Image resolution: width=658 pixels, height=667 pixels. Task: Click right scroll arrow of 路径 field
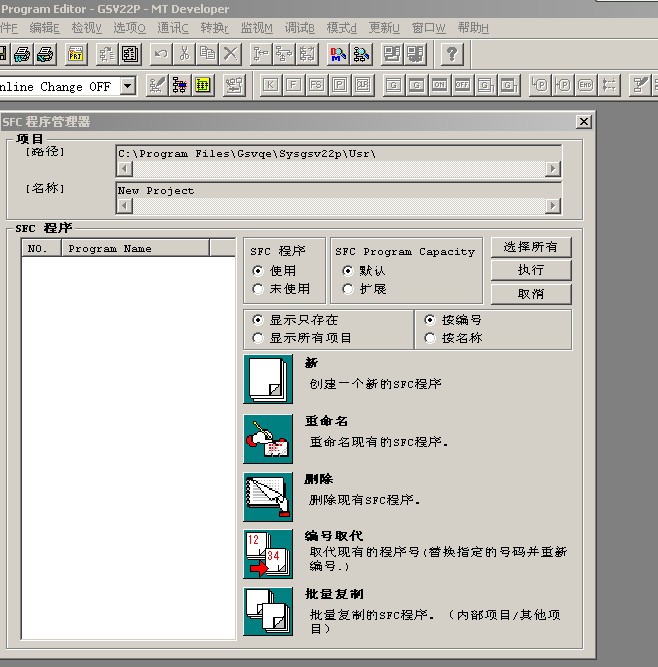coord(553,169)
